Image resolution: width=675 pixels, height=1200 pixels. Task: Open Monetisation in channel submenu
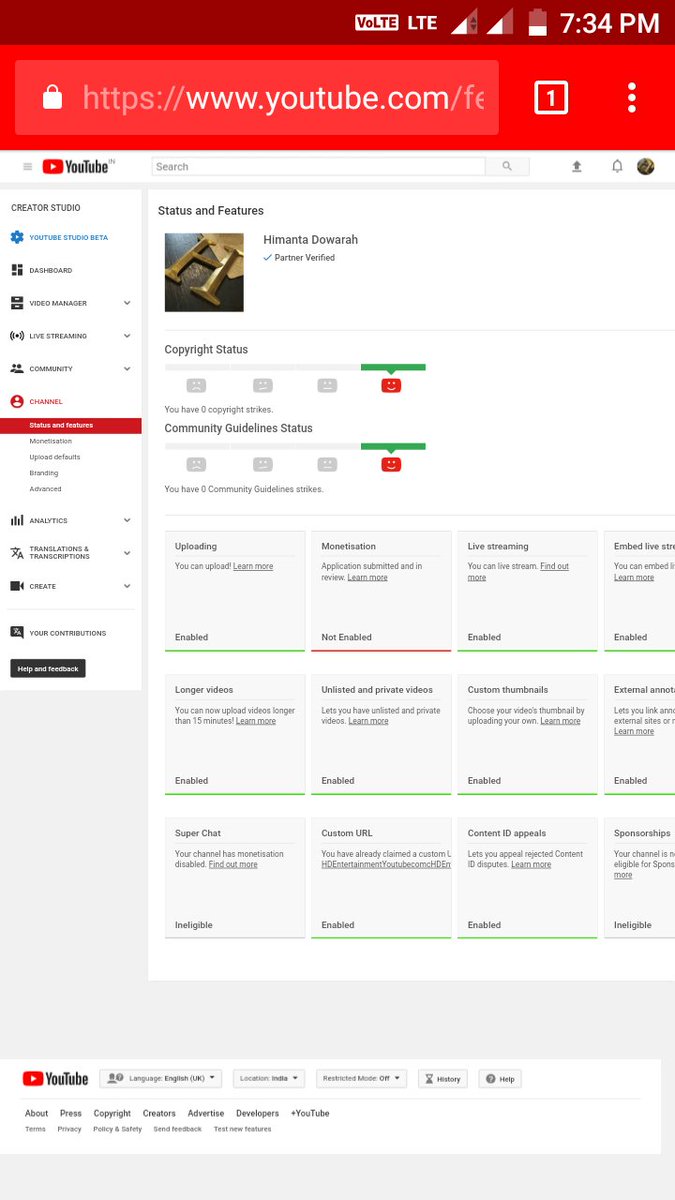(51, 441)
